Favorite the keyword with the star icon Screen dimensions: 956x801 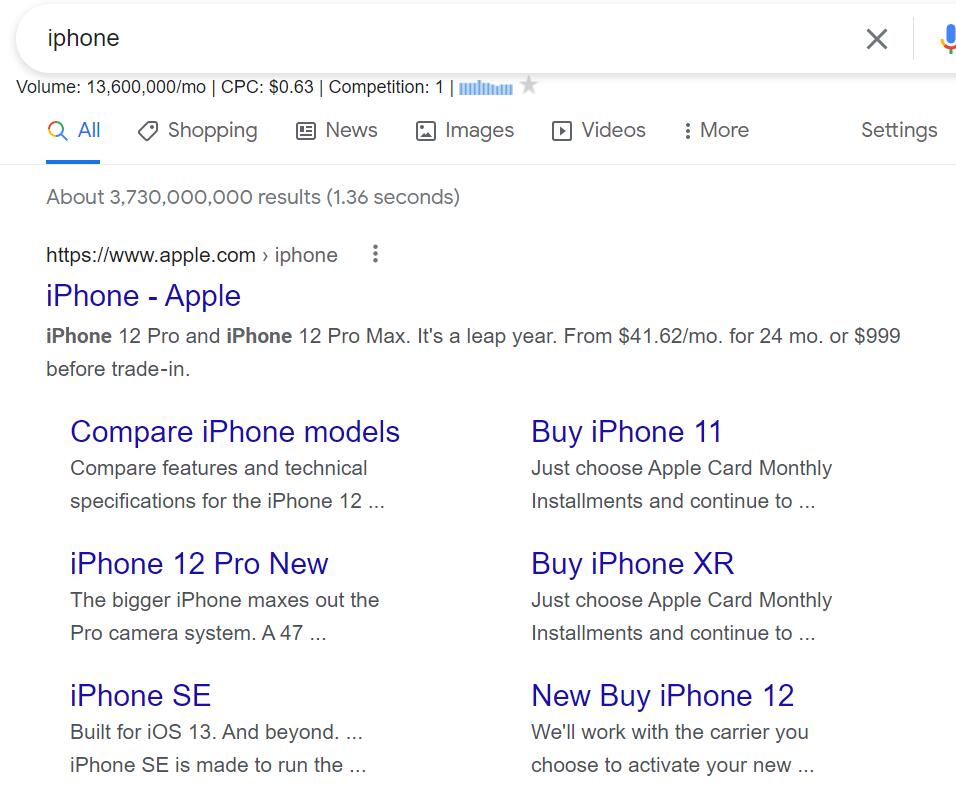pyautogui.click(x=529, y=85)
